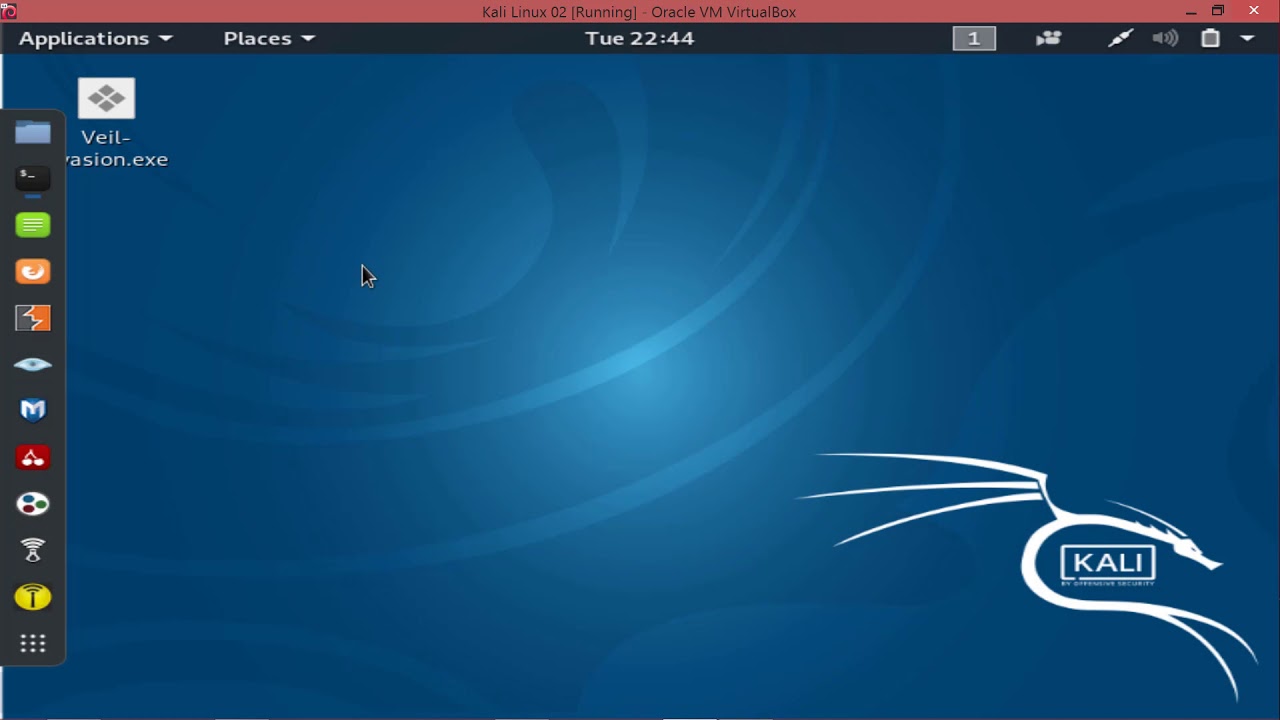Click the network connection status icon
1280x720 pixels.
click(1121, 38)
